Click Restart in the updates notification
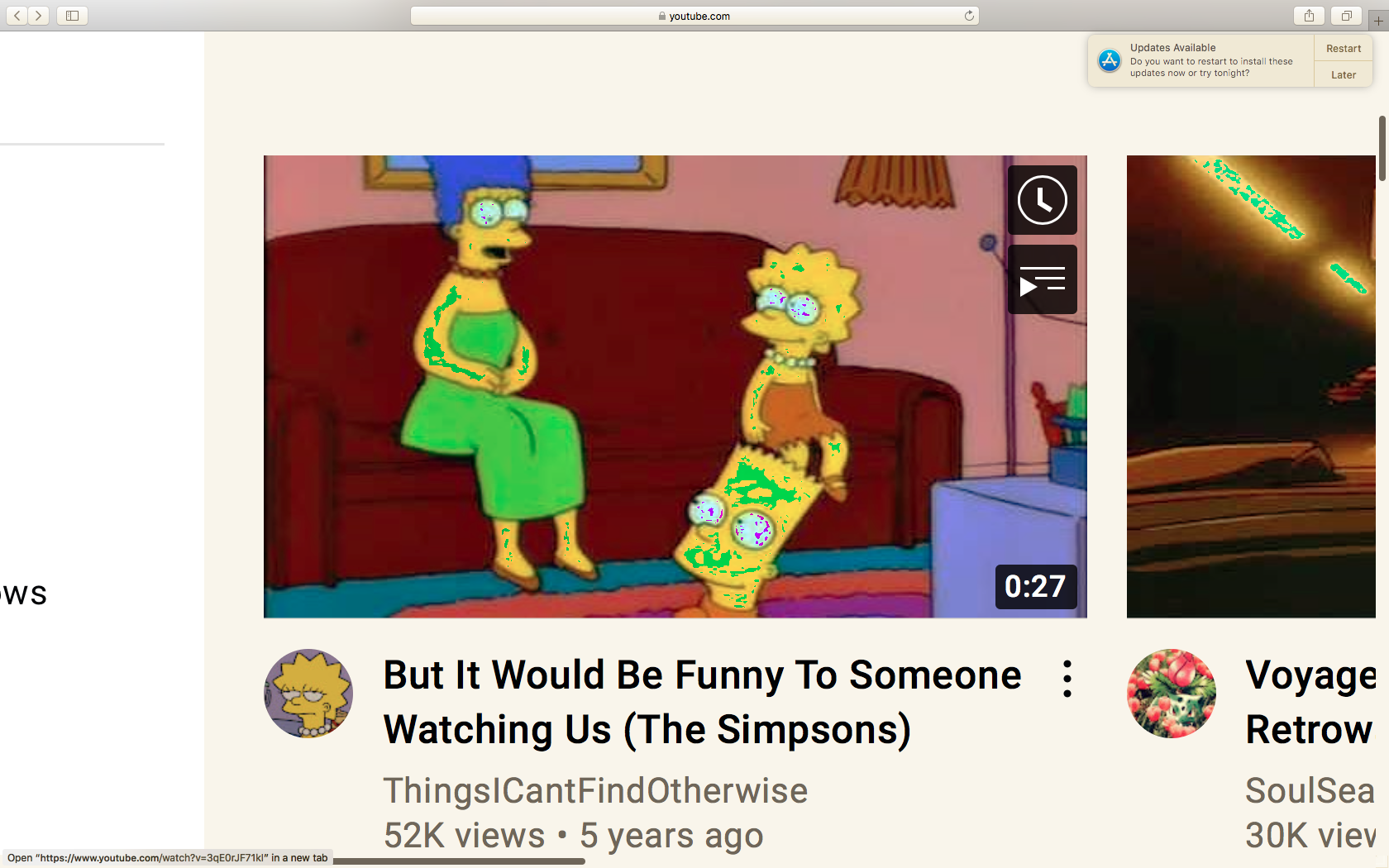The width and height of the screenshot is (1389, 868). pos(1344,49)
